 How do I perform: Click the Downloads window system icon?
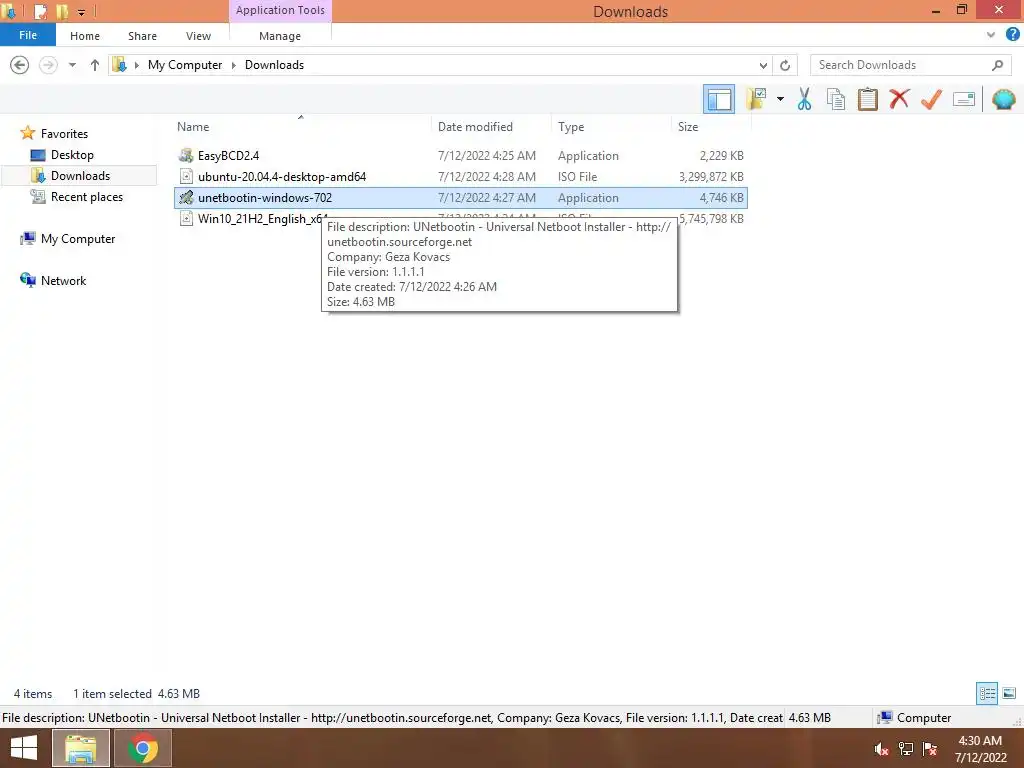9,11
